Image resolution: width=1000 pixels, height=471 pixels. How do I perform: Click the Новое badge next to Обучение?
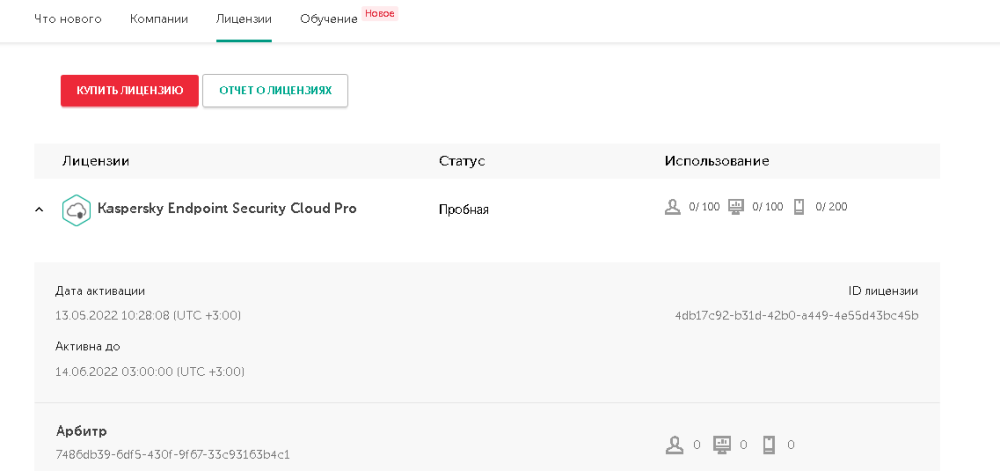pos(380,14)
